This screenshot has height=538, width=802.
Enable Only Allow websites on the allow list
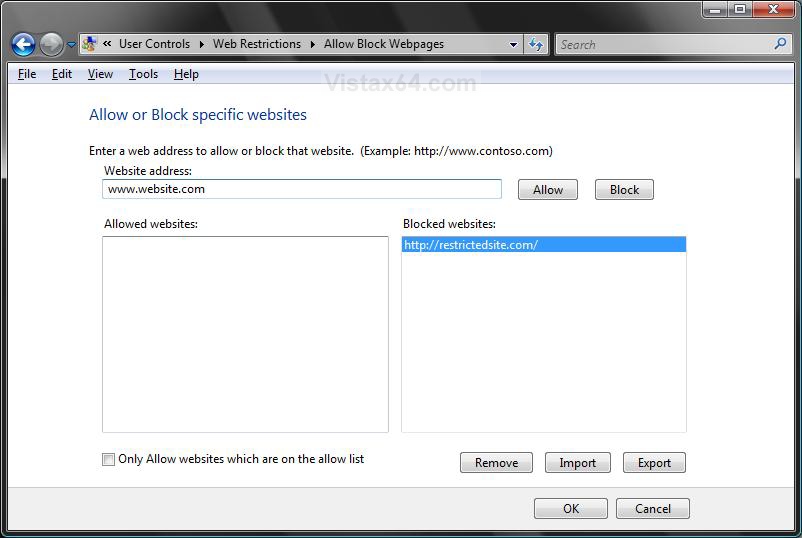tap(108, 459)
